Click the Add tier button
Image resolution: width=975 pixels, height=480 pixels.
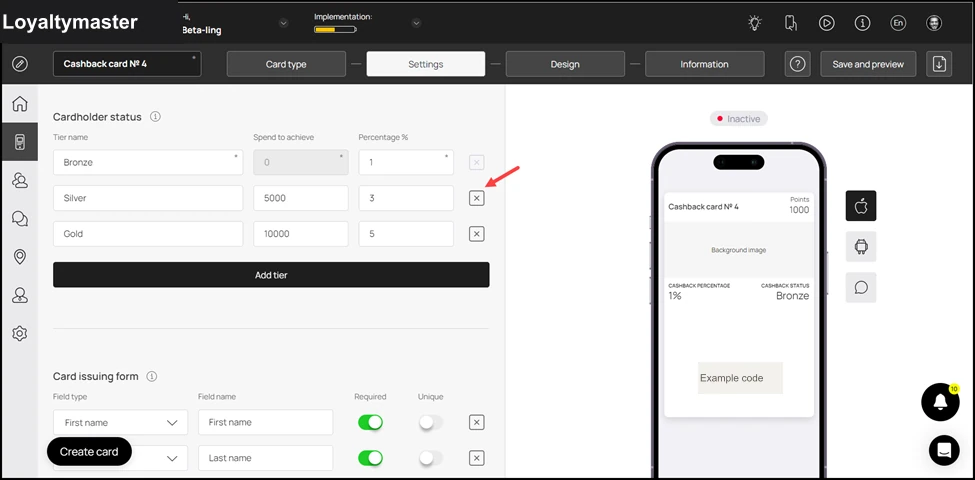tap(271, 275)
